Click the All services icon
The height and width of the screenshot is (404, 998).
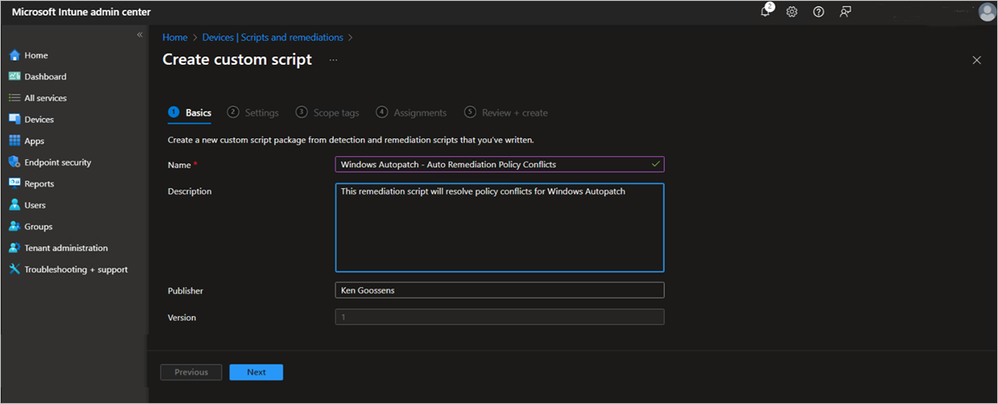pyautogui.click(x=15, y=98)
